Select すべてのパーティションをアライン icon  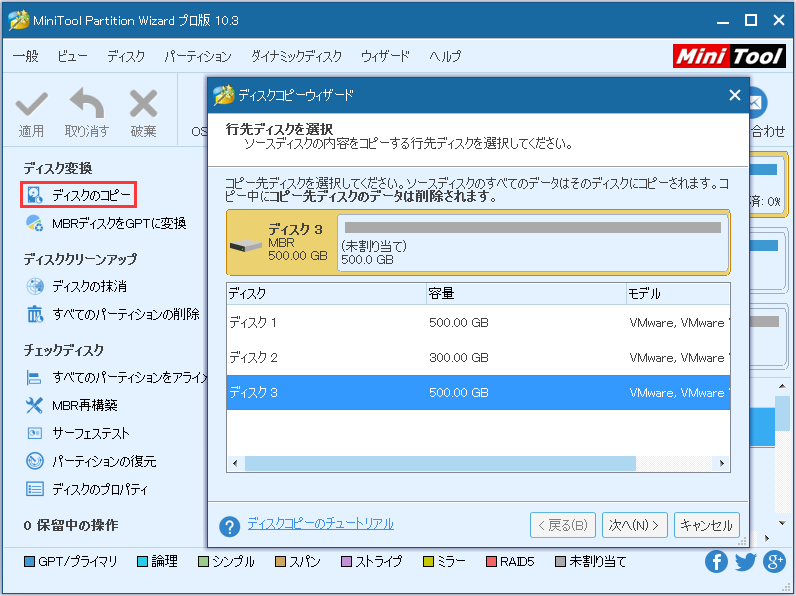(34, 378)
